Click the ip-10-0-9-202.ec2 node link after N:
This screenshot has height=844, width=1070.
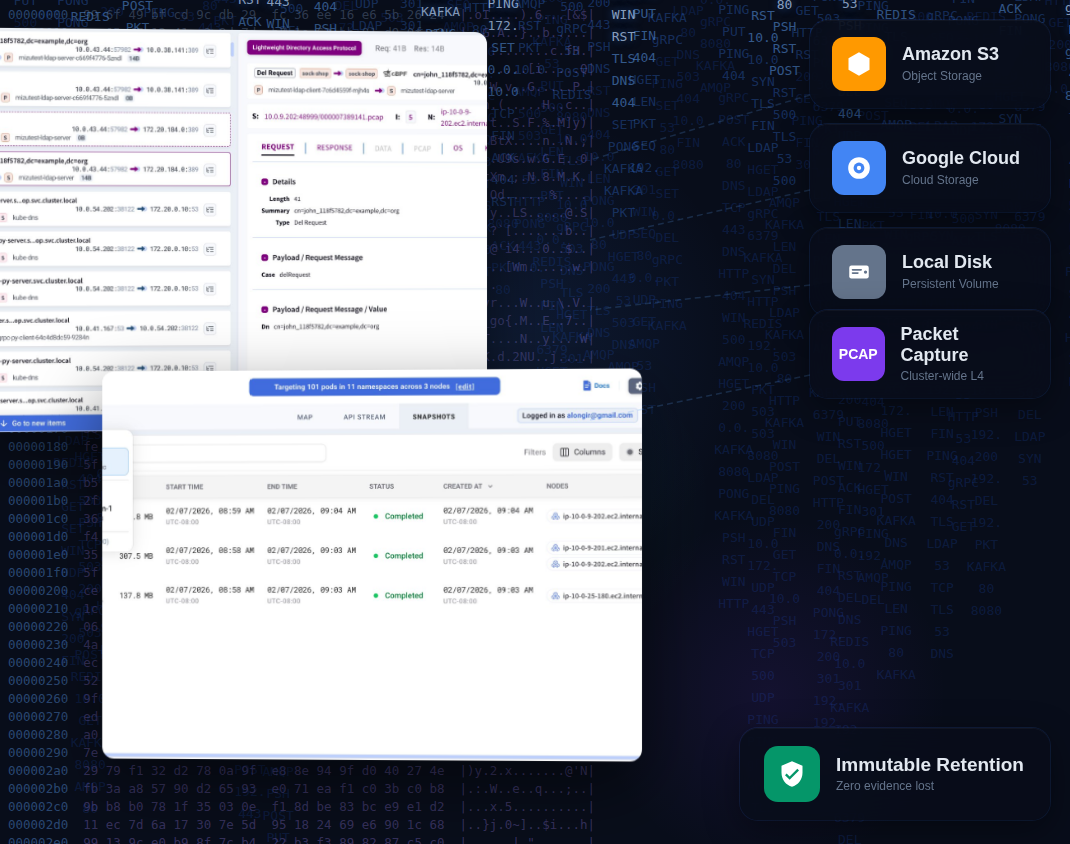[x=463, y=117]
